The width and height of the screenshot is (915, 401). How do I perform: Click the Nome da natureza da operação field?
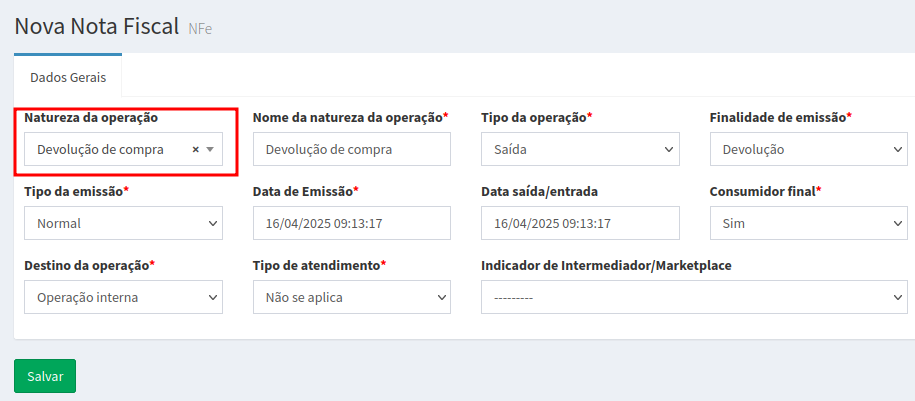(x=351, y=150)
